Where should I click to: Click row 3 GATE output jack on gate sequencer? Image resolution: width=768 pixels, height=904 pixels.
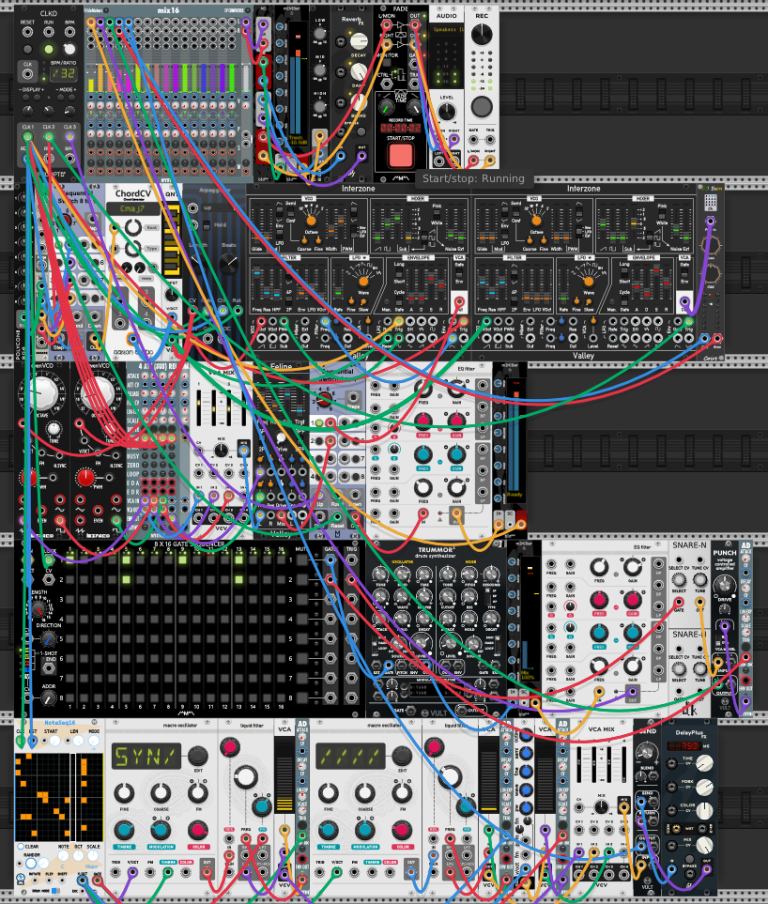[330, 600]
